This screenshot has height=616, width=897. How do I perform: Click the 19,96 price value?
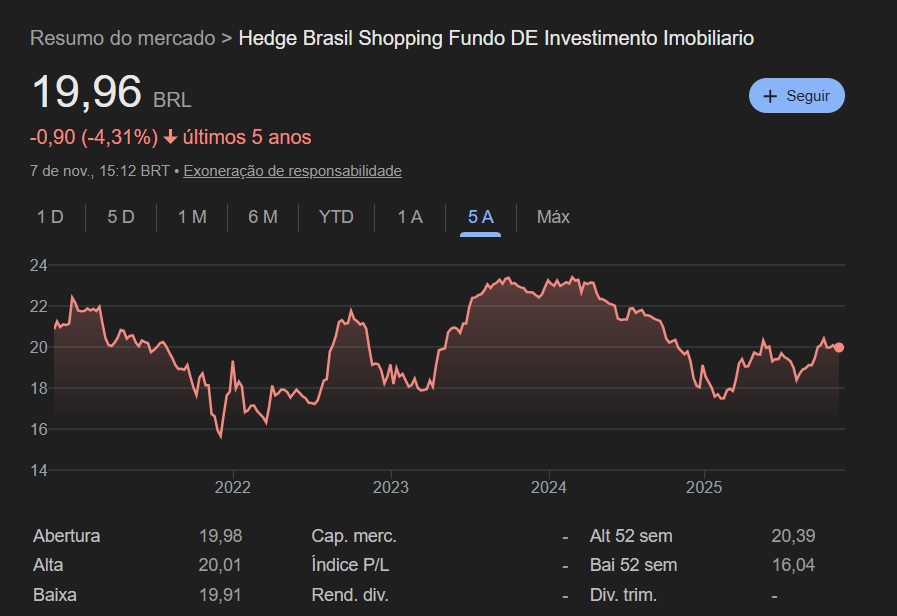[x=87, y=93]
